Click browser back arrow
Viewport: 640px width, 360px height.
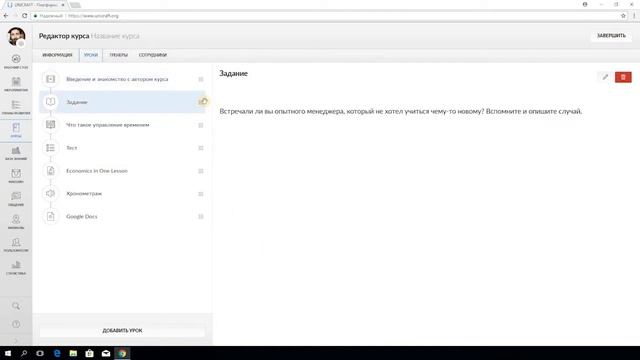point(6,16)
